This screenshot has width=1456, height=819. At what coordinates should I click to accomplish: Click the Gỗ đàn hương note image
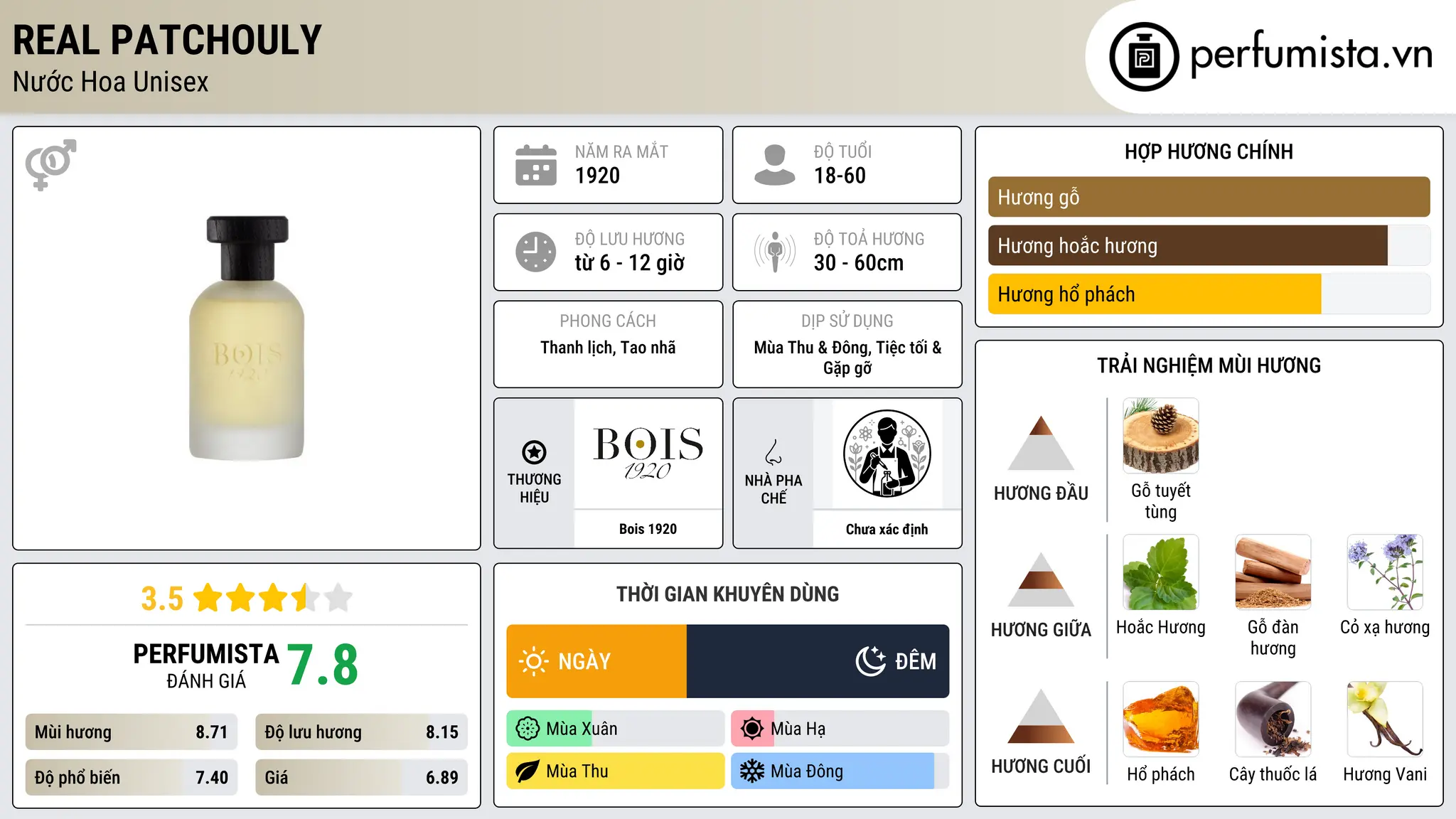tap(1273, 572)
